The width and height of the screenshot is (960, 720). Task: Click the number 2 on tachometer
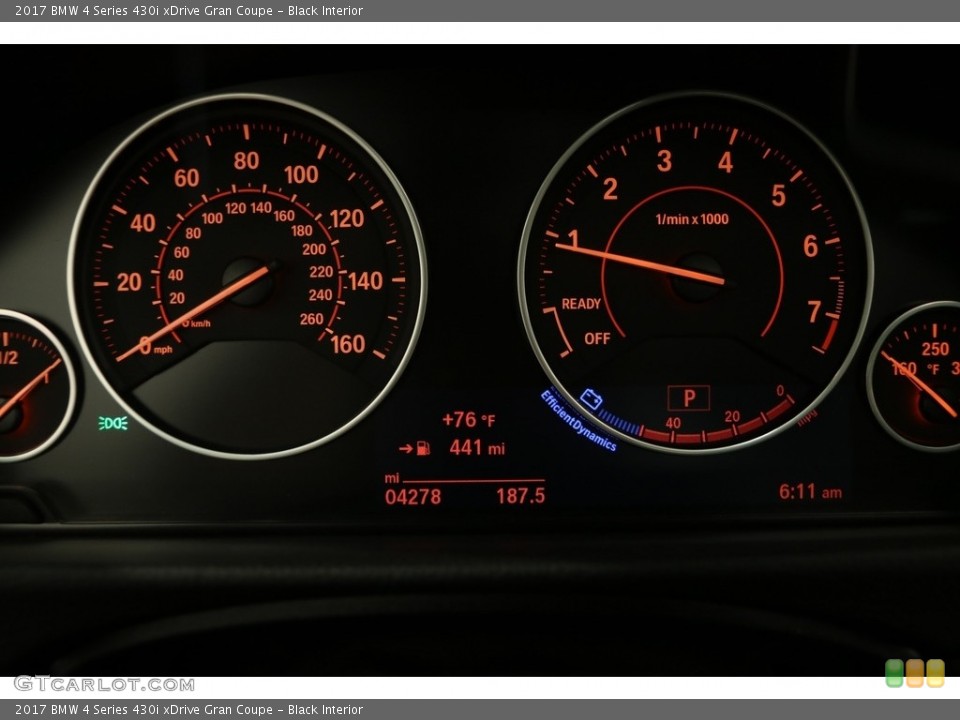pos(610,189)
